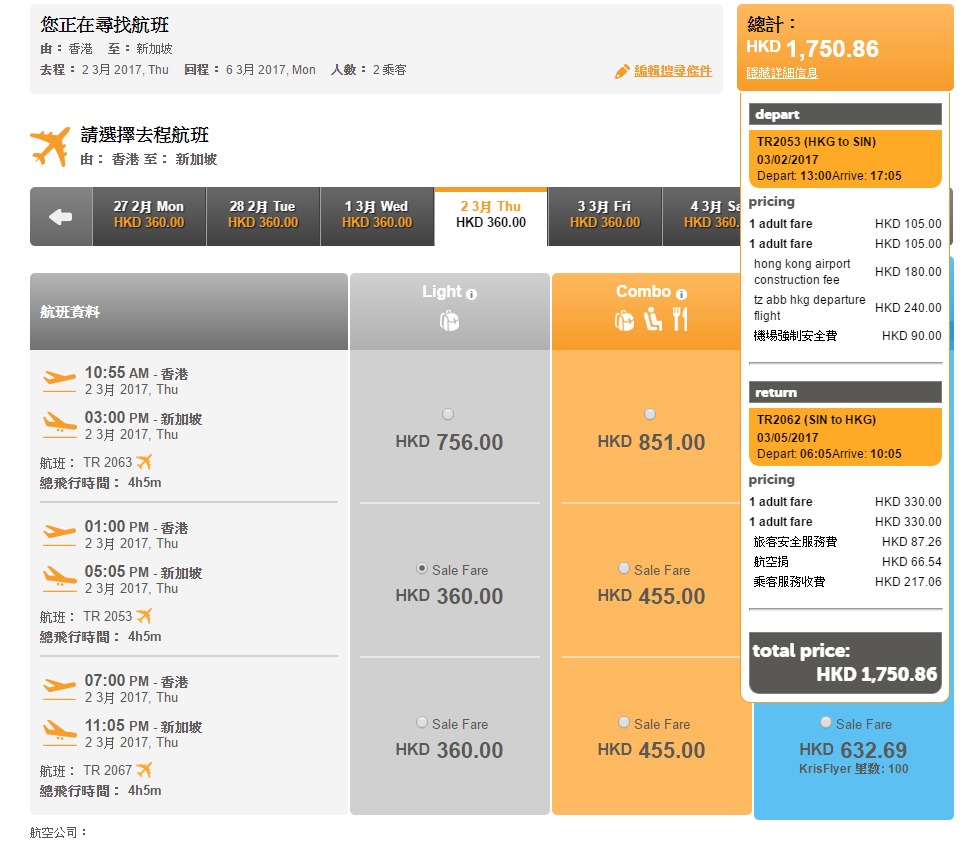Select the 28 Feb Tue date tab

(x=263, y=215)
